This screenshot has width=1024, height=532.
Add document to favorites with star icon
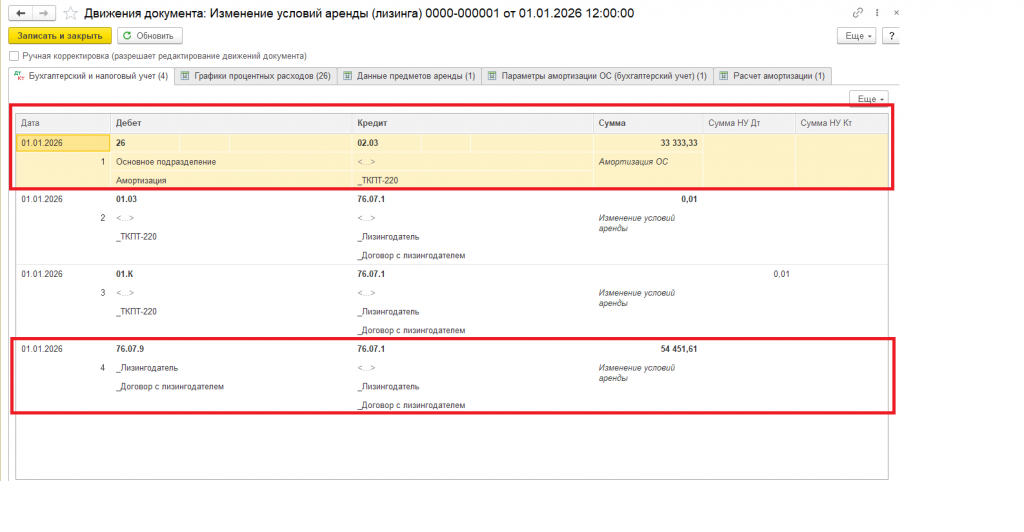(71, 13)
